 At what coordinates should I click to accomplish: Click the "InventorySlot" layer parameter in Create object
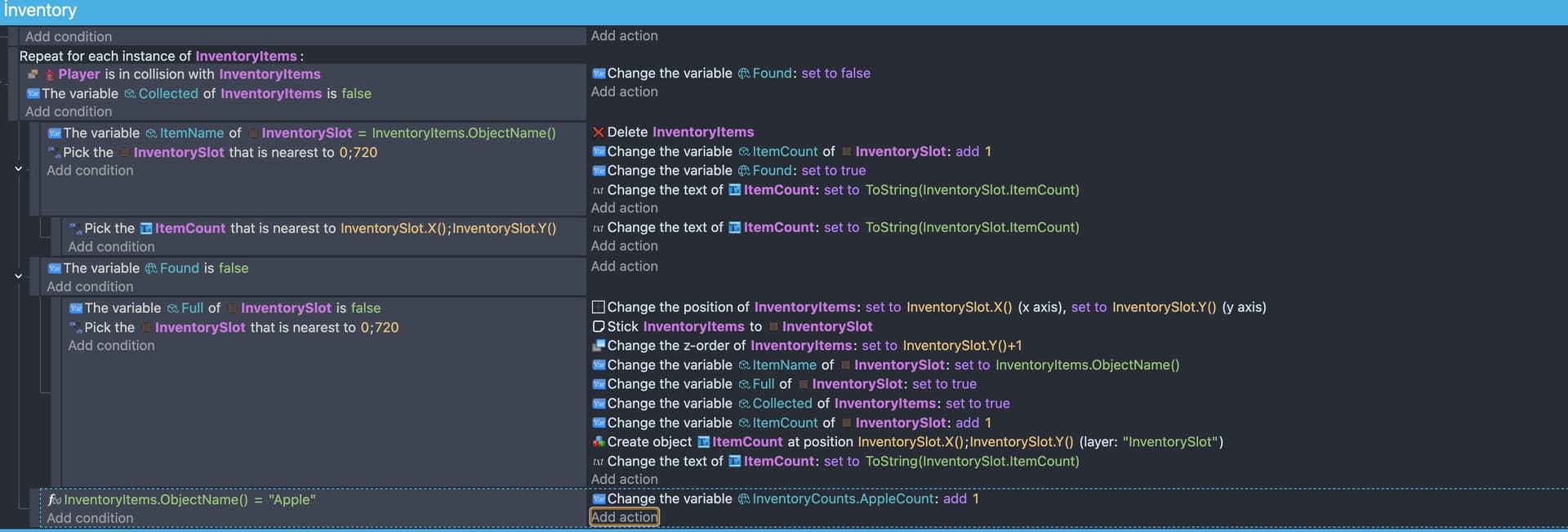pyautogui.click(x=1172, y=442)
